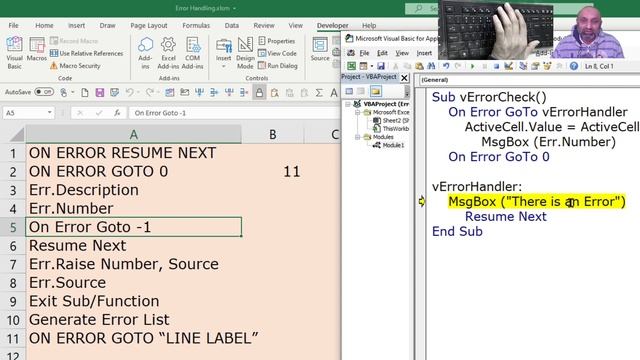
Task: Click View Microsoft Excel icon in VBA toolbar
Action: click(351, 66)
